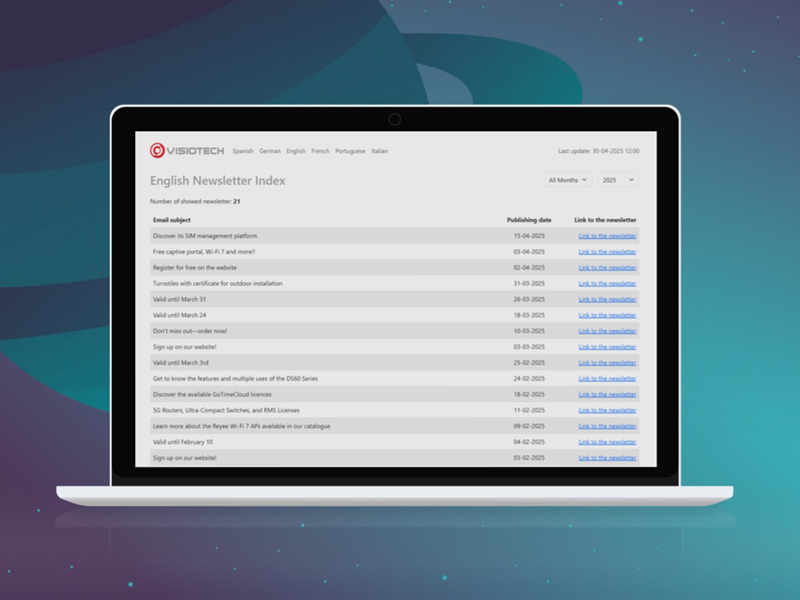This screenshot has width=800, height=600.
Task: Open newsletter link for Don't miss out—order now
Action: click(607, 331)
